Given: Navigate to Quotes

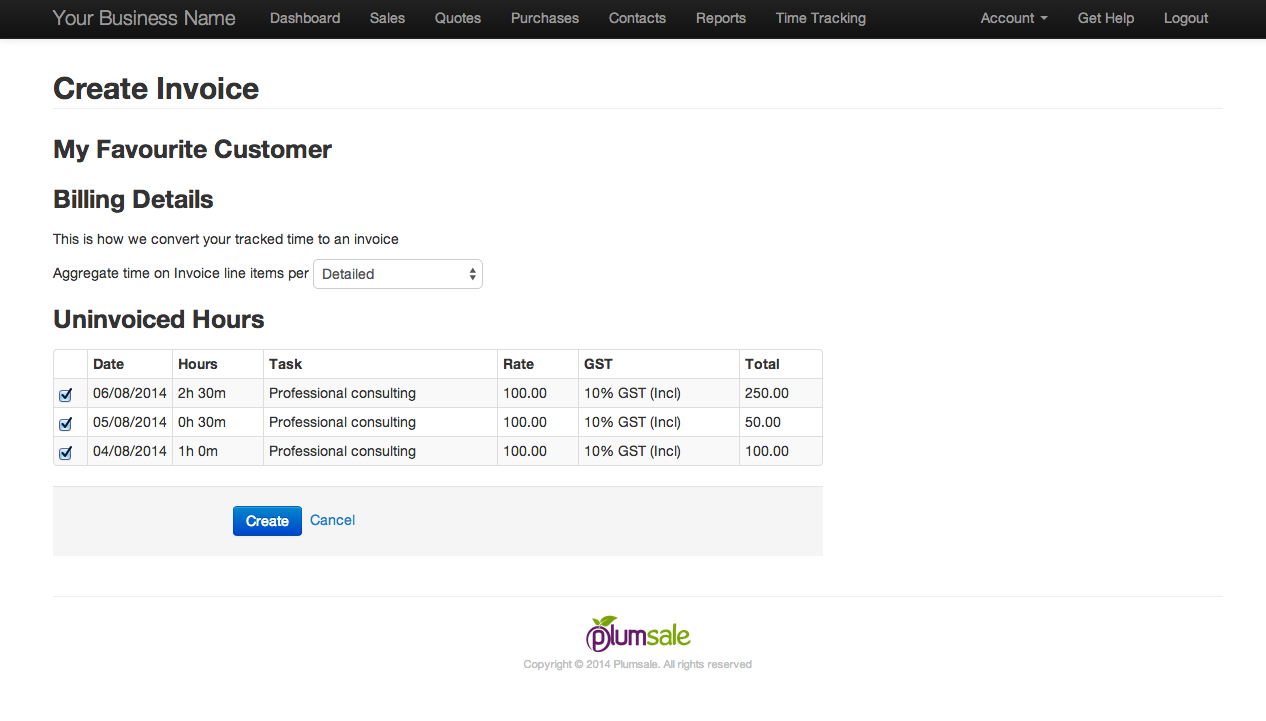Looking at the screenshot, I should 458,18.
